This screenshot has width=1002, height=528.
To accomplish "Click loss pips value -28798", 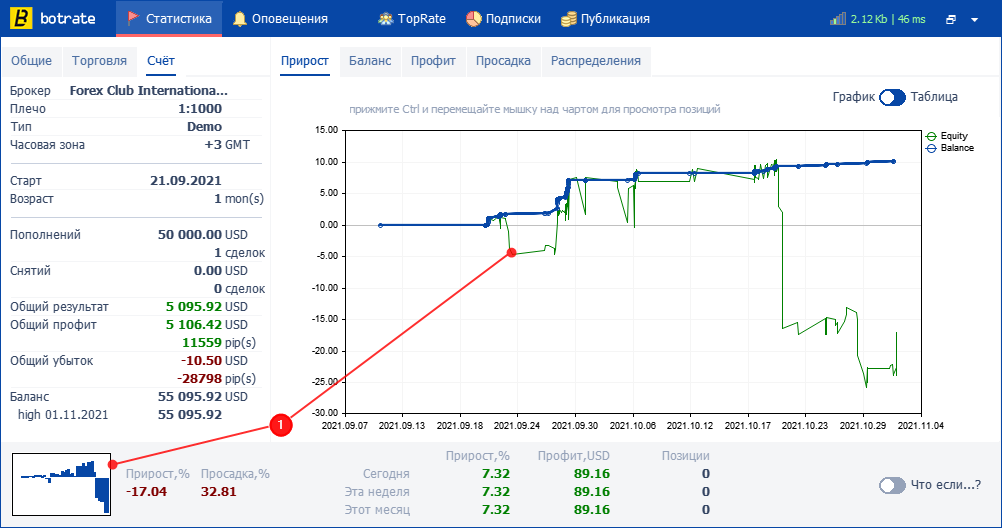I will pyautogui.click(x=199, y=378).
